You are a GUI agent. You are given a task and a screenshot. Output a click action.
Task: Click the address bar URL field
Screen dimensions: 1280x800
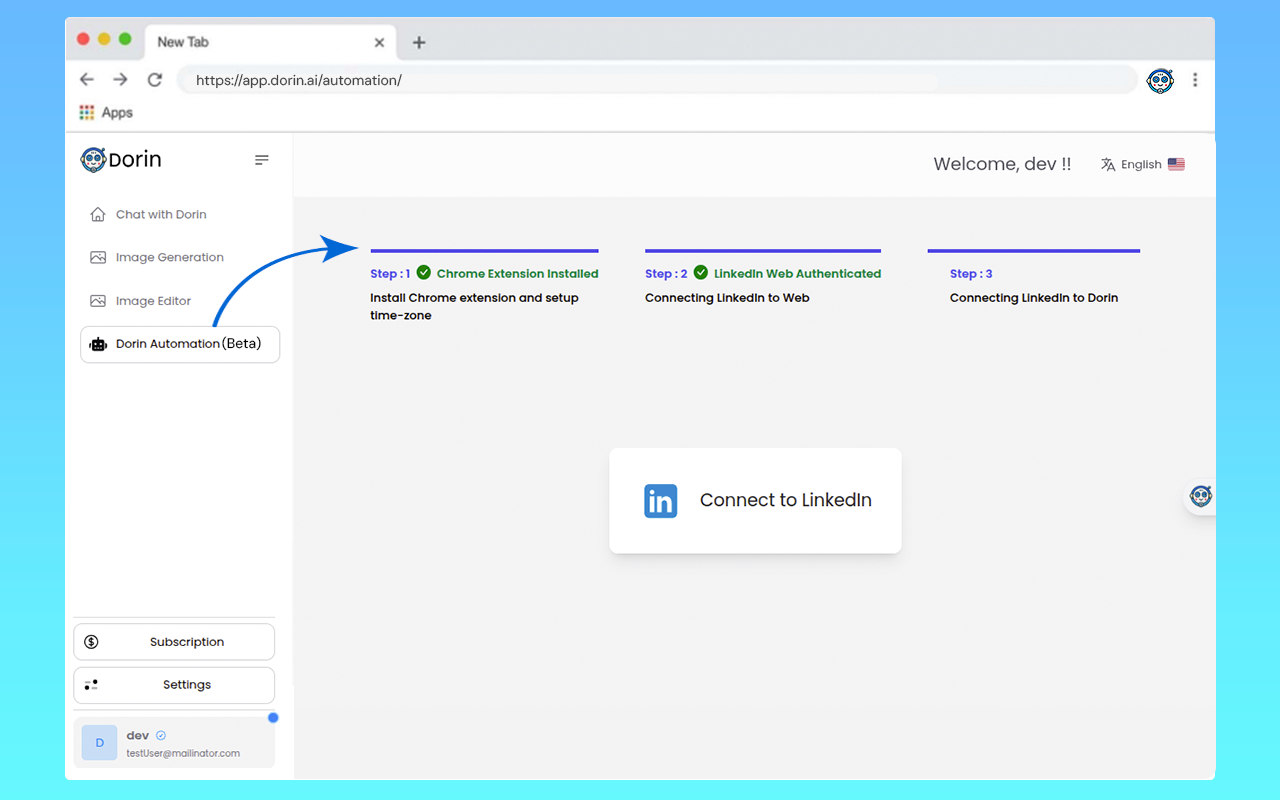650,80
